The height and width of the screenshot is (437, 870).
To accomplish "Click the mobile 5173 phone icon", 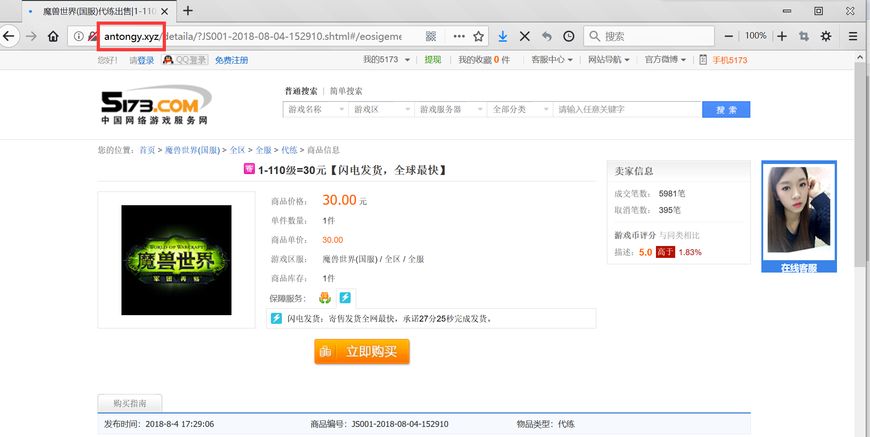I will pos(703,60).
